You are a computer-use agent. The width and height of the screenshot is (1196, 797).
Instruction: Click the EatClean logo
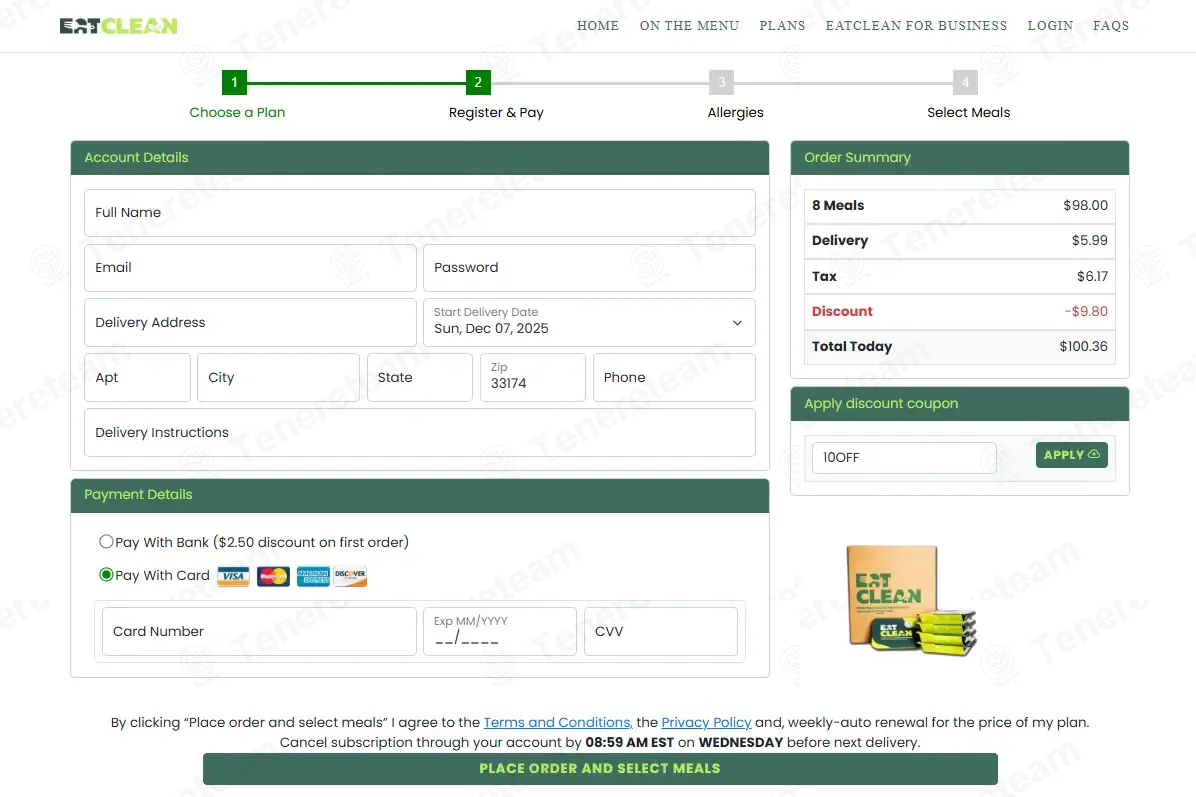click(118, 26)
